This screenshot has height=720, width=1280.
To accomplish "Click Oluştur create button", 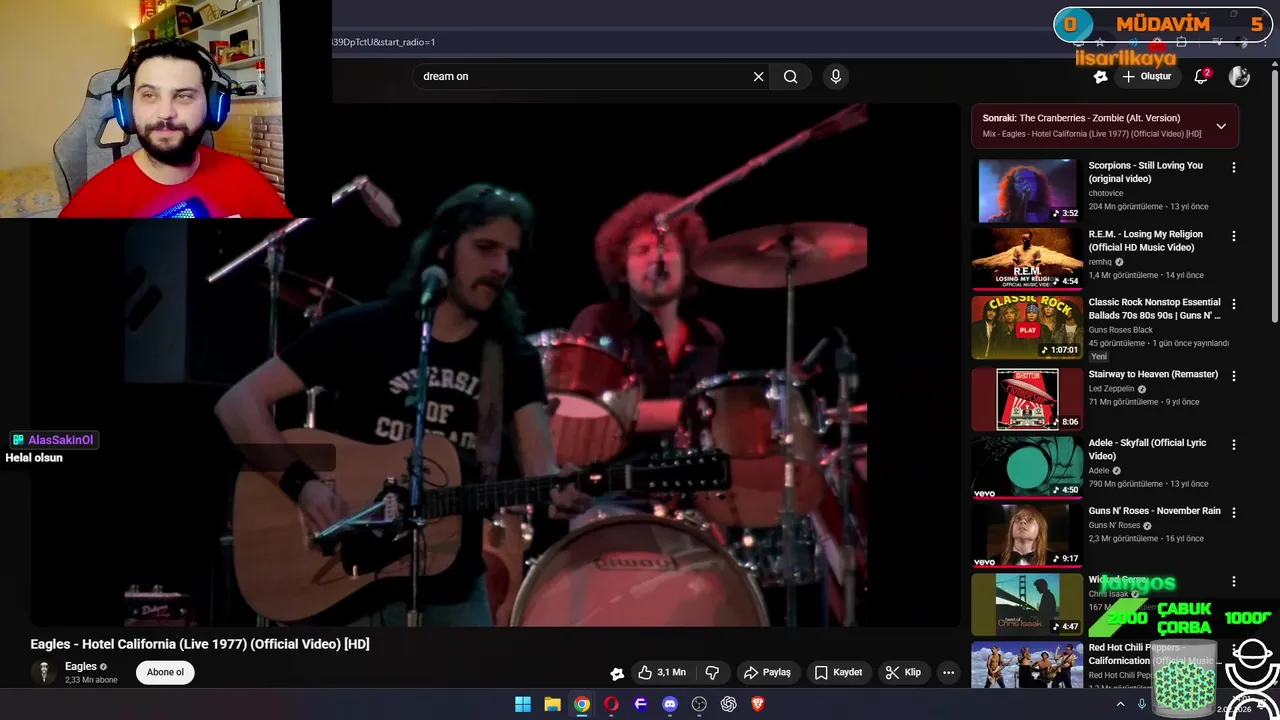I will [x=1147, y=76].
